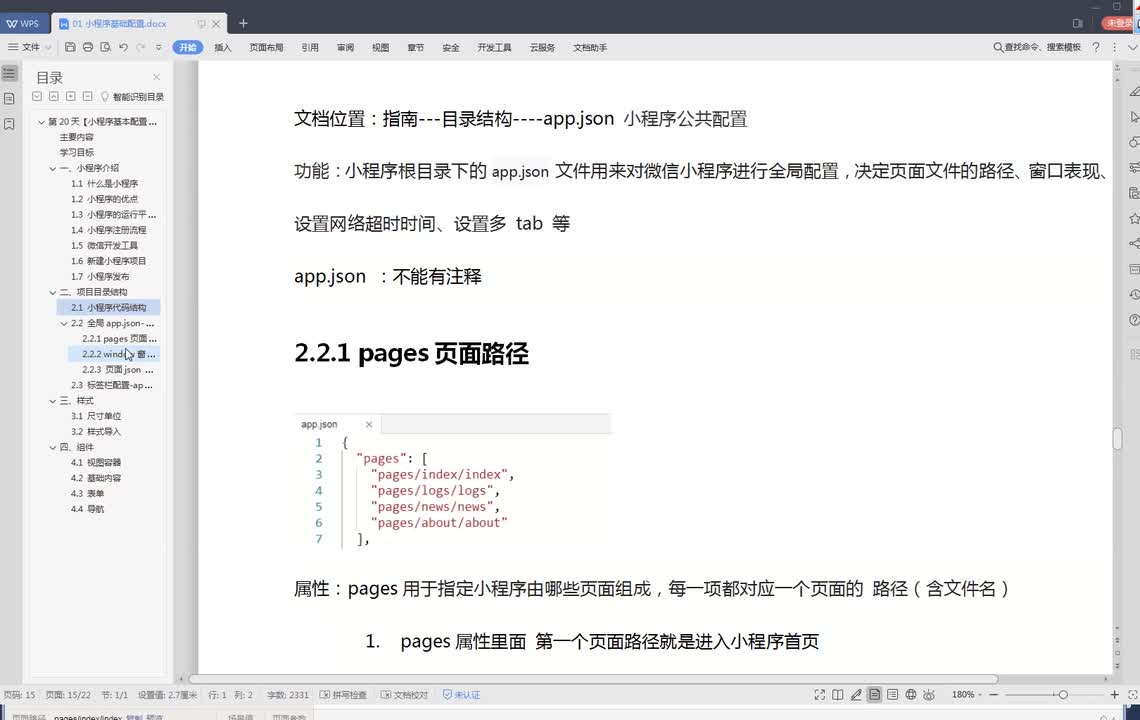Click the WPS home tab
This screenshot has width=1140, height=720.
click(x=23, y=24)
